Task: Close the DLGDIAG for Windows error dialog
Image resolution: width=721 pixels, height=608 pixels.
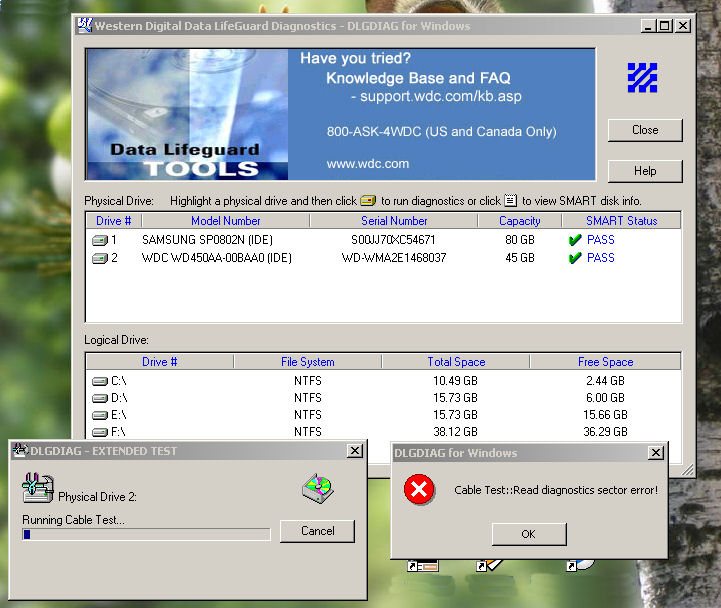Action: tap(656, 453)
